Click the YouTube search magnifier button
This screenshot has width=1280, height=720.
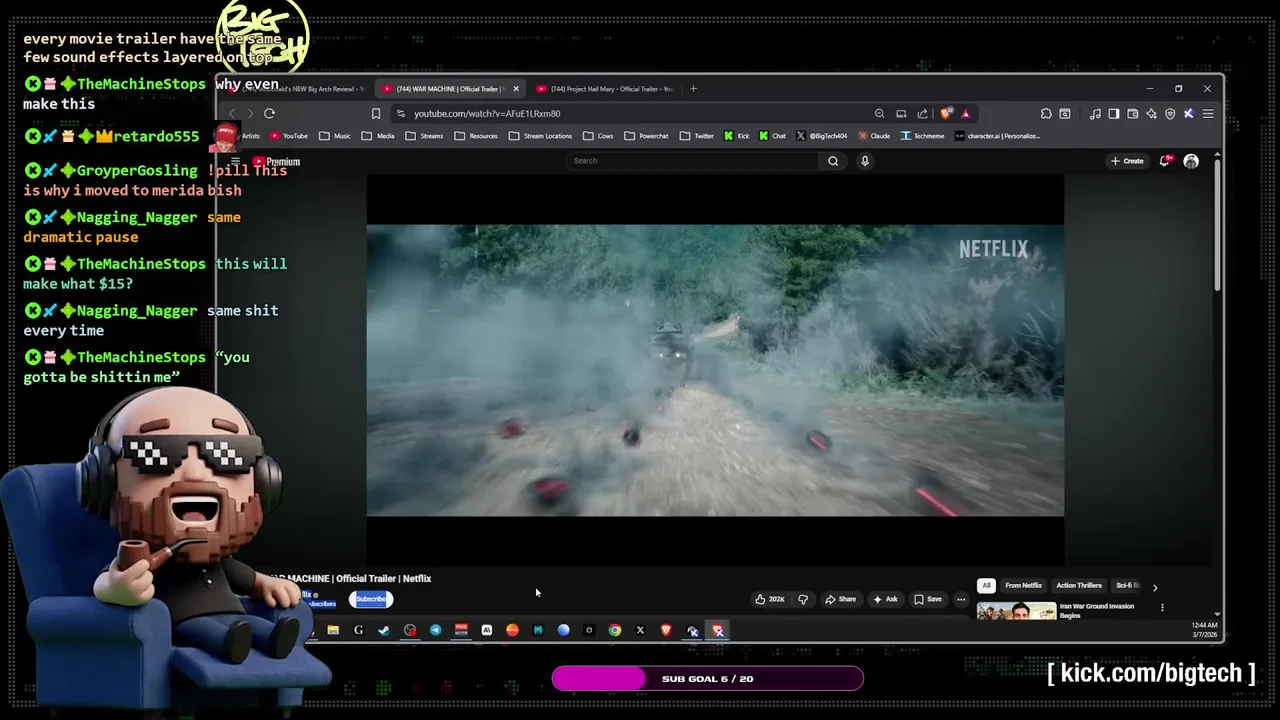[833, 161]
